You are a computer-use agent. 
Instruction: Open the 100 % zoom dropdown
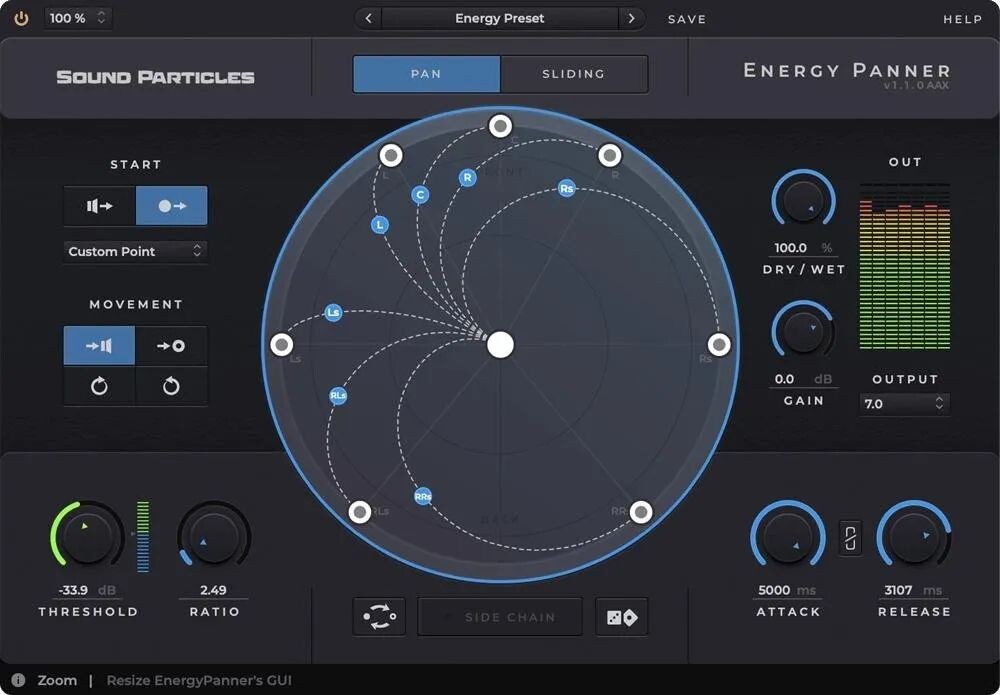pos(78,18)
